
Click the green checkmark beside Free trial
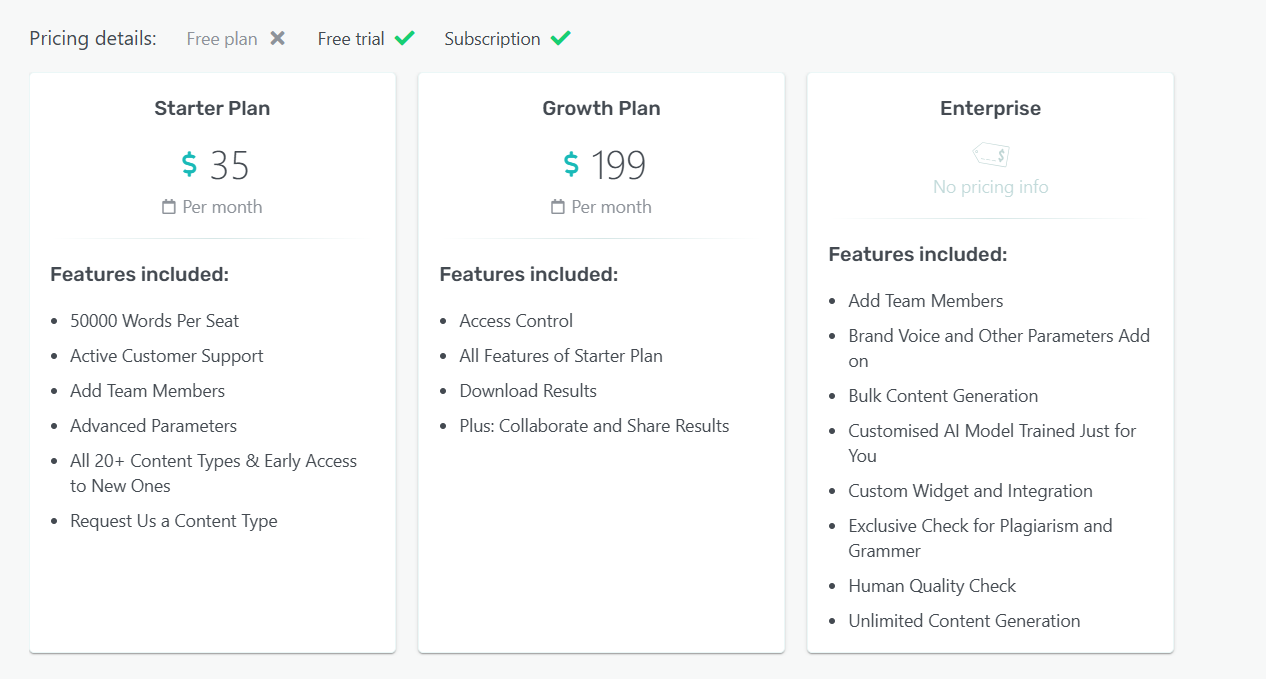(x=404, y=38)
